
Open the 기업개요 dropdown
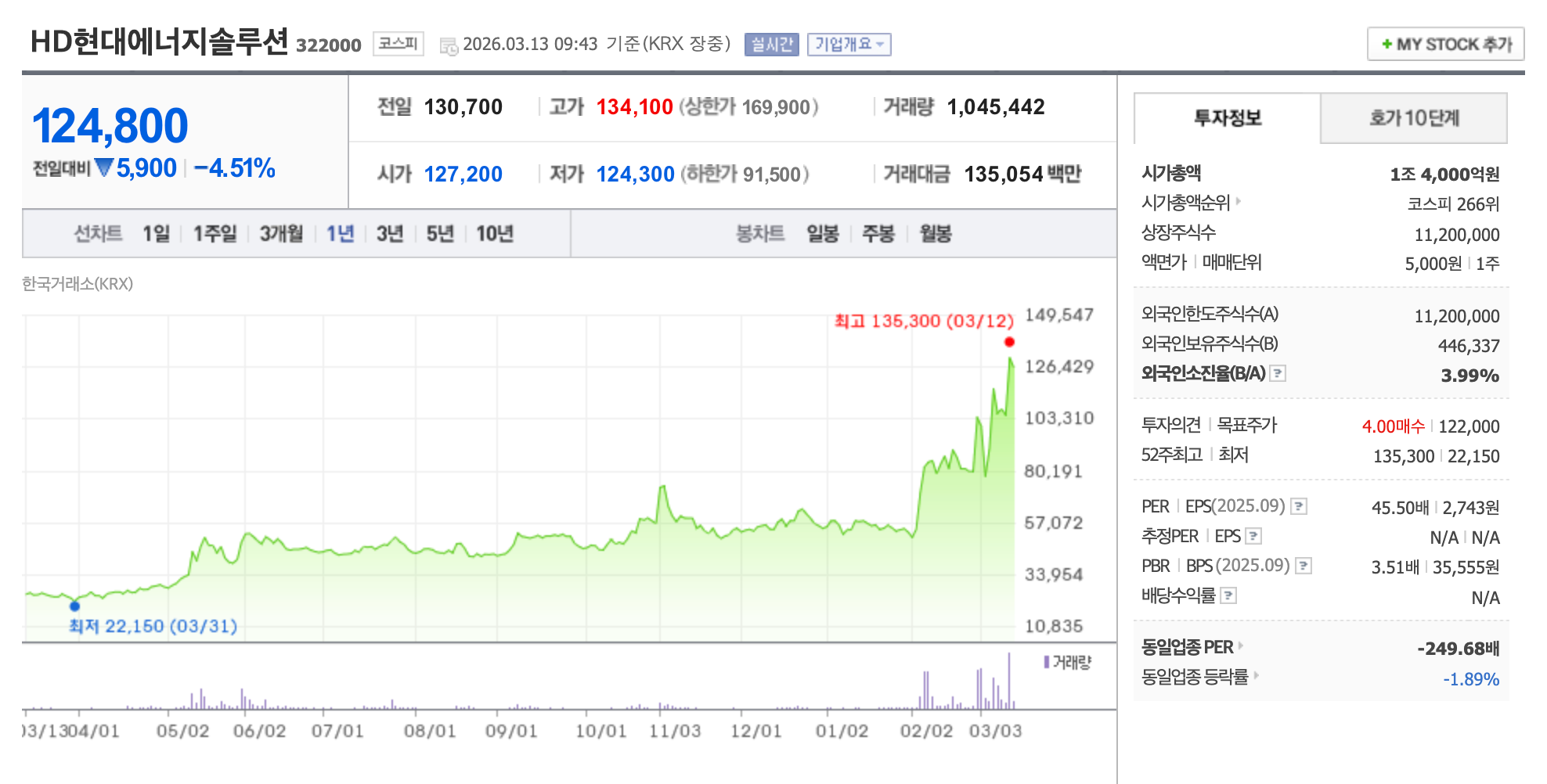click(x=849, y=44)
